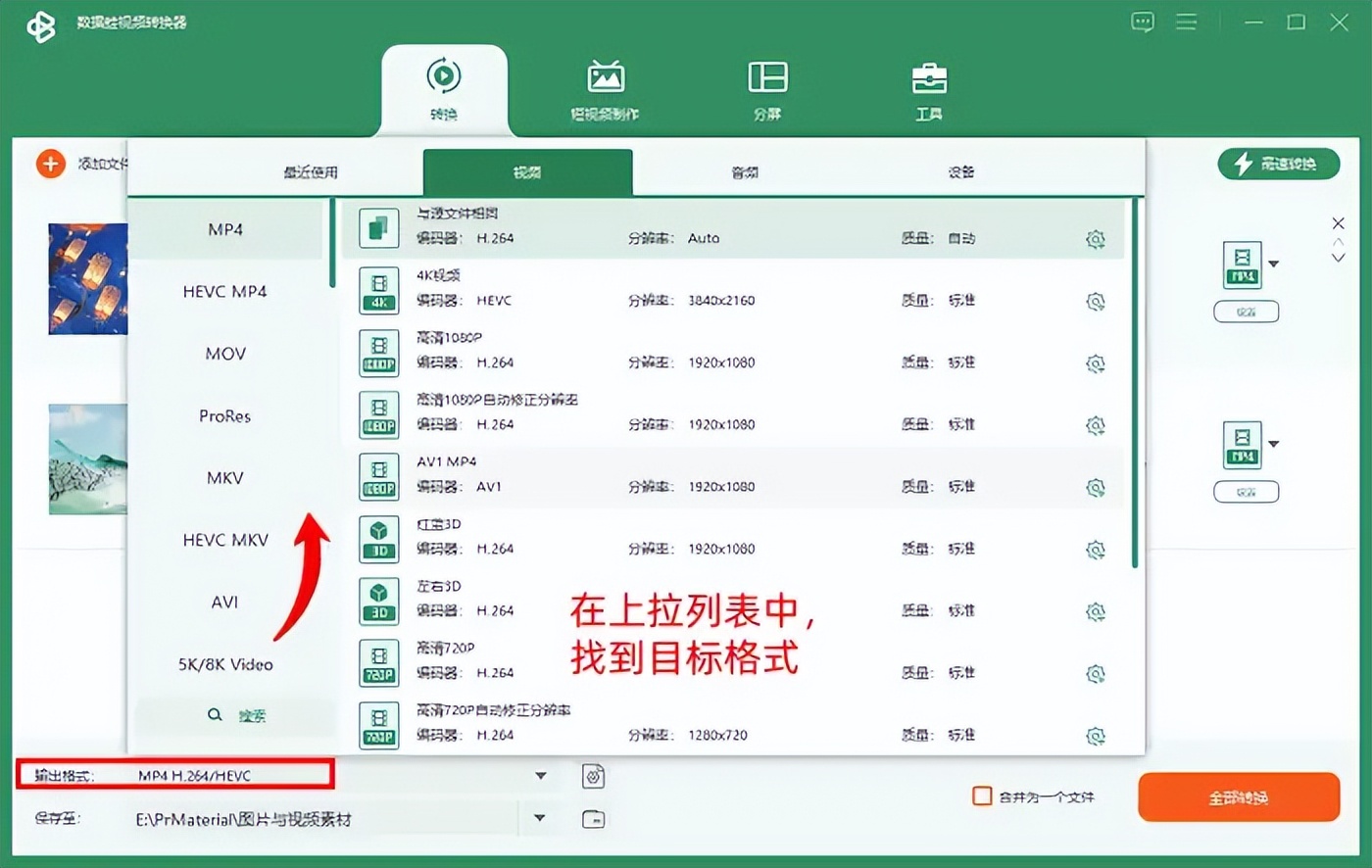Open gear settings for the AV1 MP4 preset
Screen dimensions: 1372x868
point(1097,487)
